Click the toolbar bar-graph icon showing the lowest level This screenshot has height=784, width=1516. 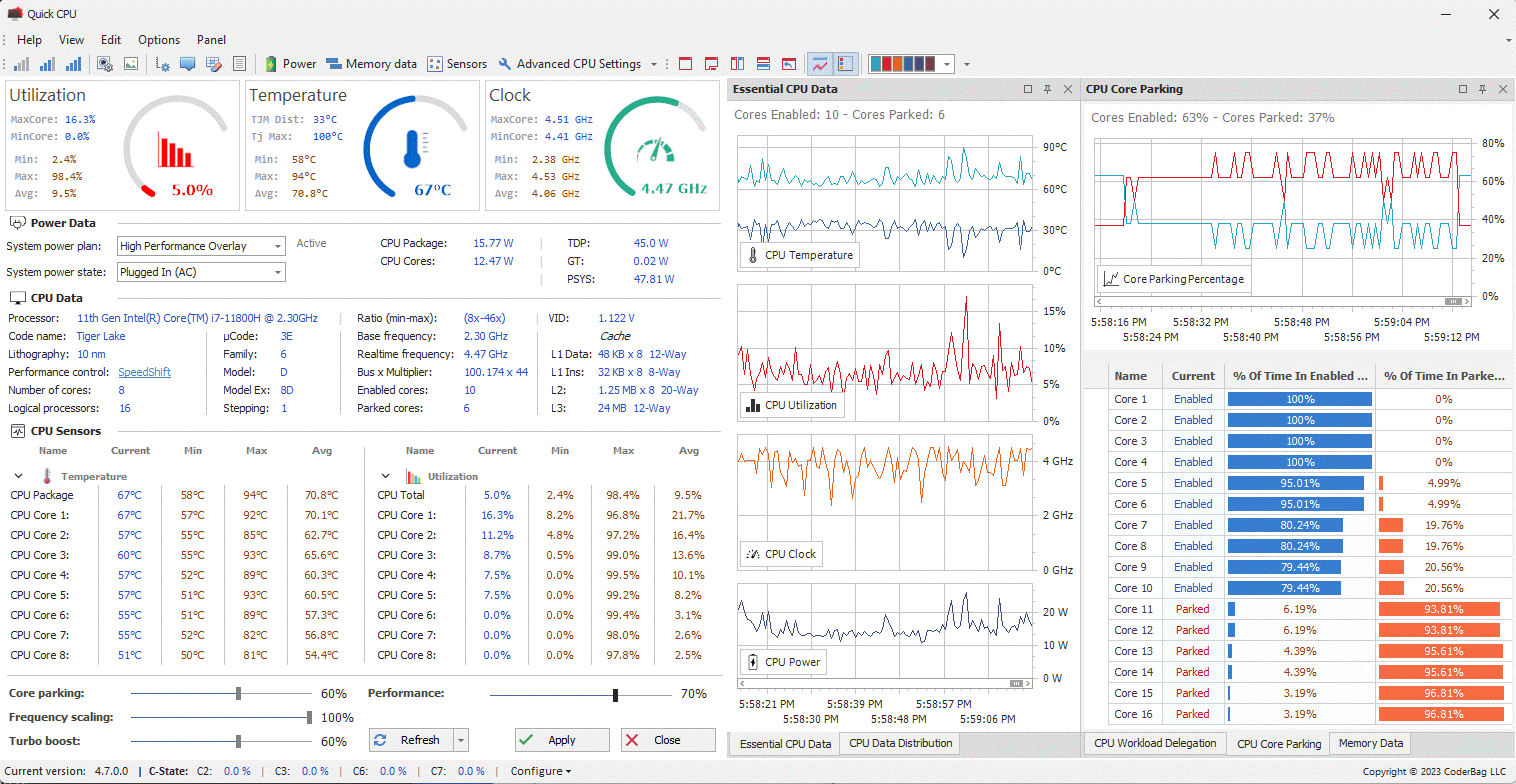pyautogui.click(x=22, y=64)
